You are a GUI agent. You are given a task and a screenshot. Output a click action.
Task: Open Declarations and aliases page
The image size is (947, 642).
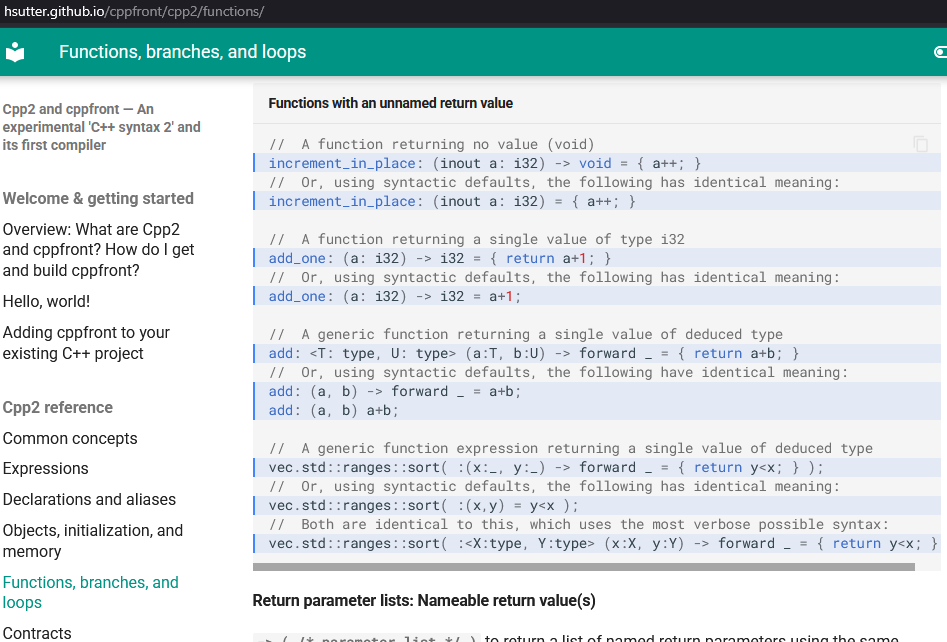[x=89, y=499]
